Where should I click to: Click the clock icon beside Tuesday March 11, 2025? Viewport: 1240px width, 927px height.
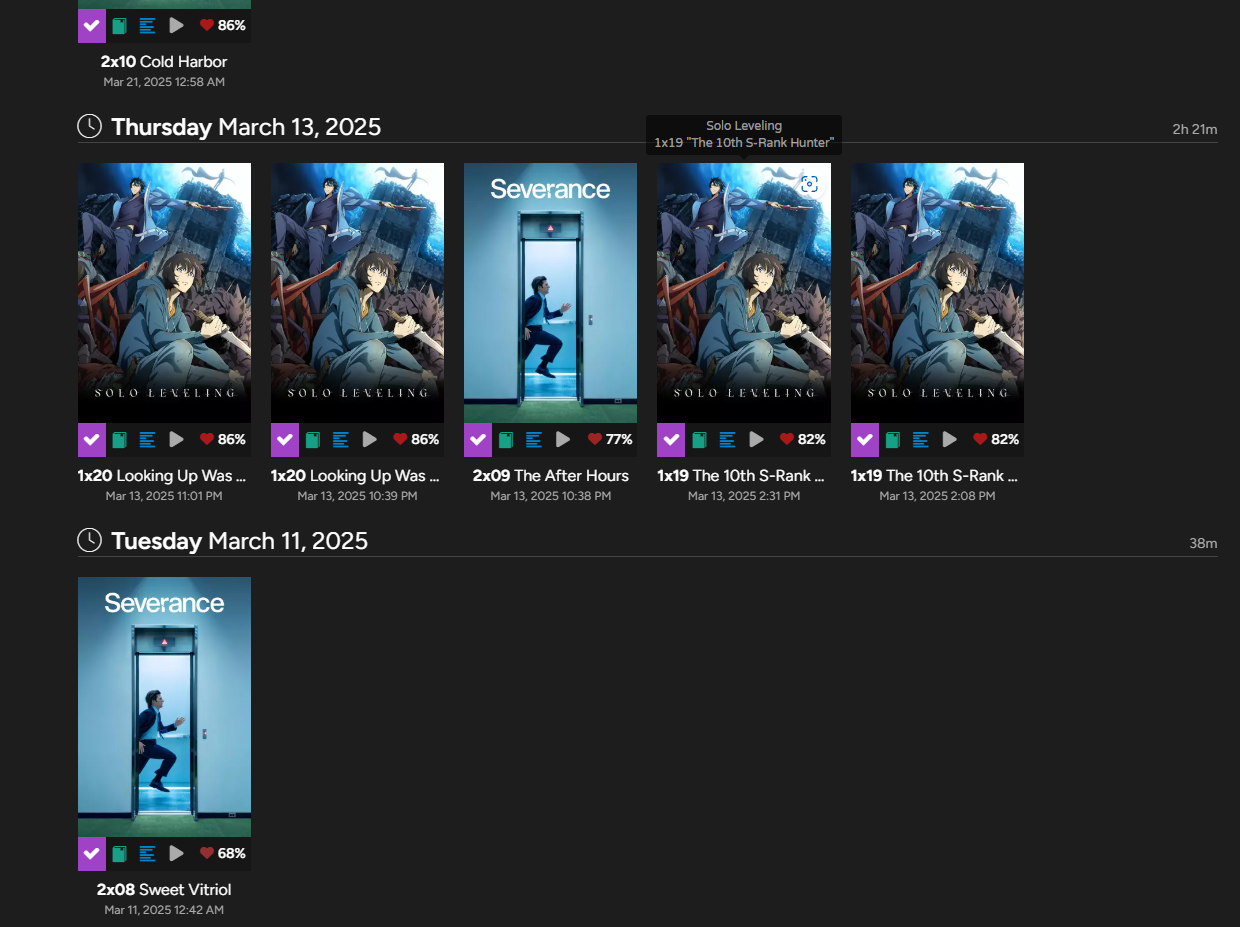tap(89, 539)
